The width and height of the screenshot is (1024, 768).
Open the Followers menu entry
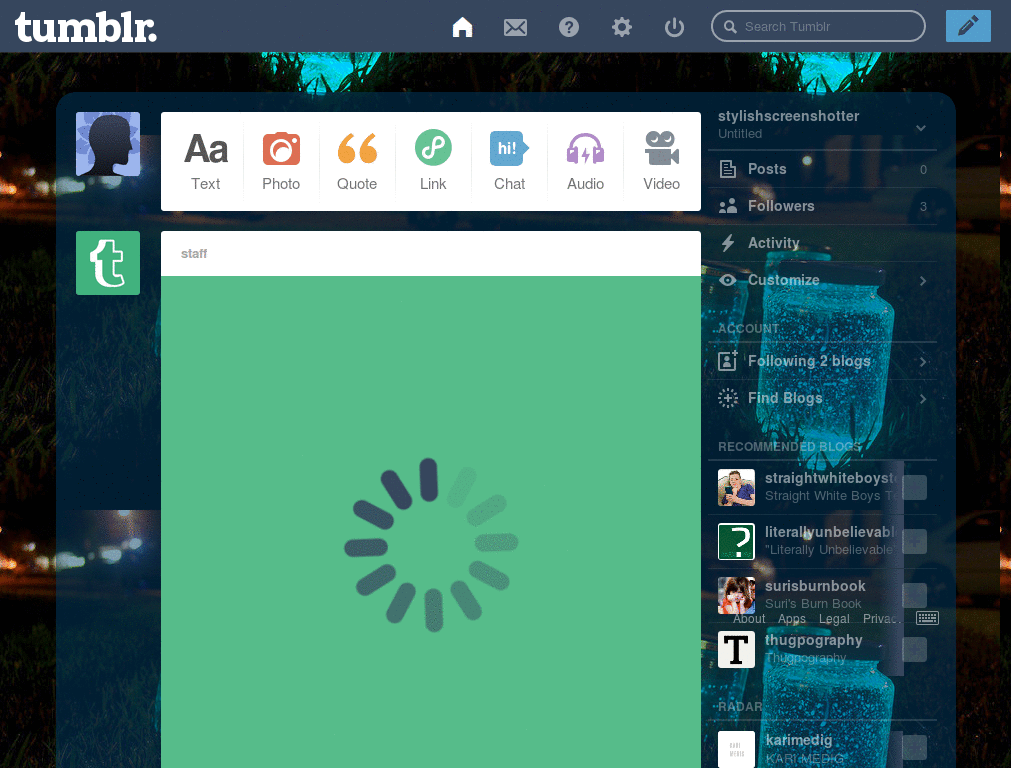coord(822,206)
